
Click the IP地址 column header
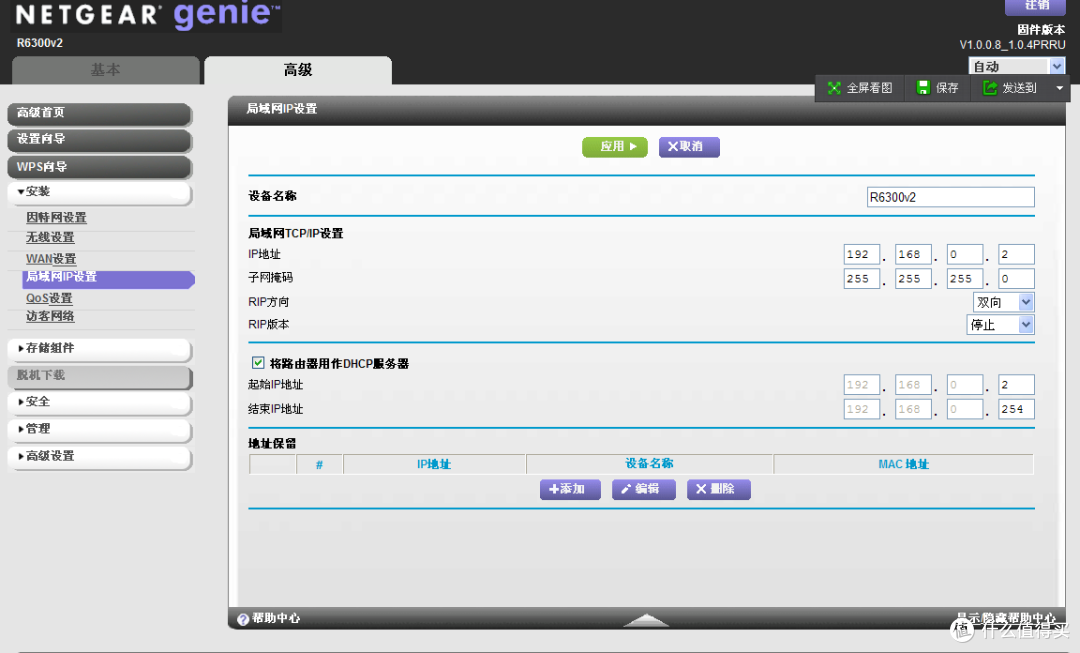[434, 464]
